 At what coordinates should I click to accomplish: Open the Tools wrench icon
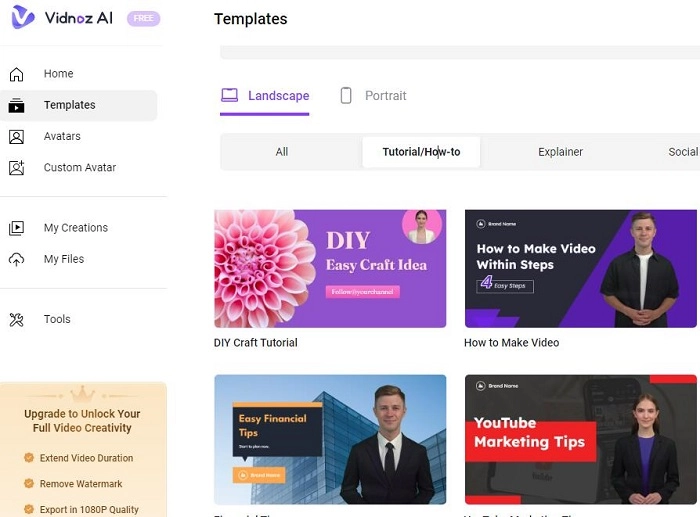pyautogui.click(x=16, y=320)
